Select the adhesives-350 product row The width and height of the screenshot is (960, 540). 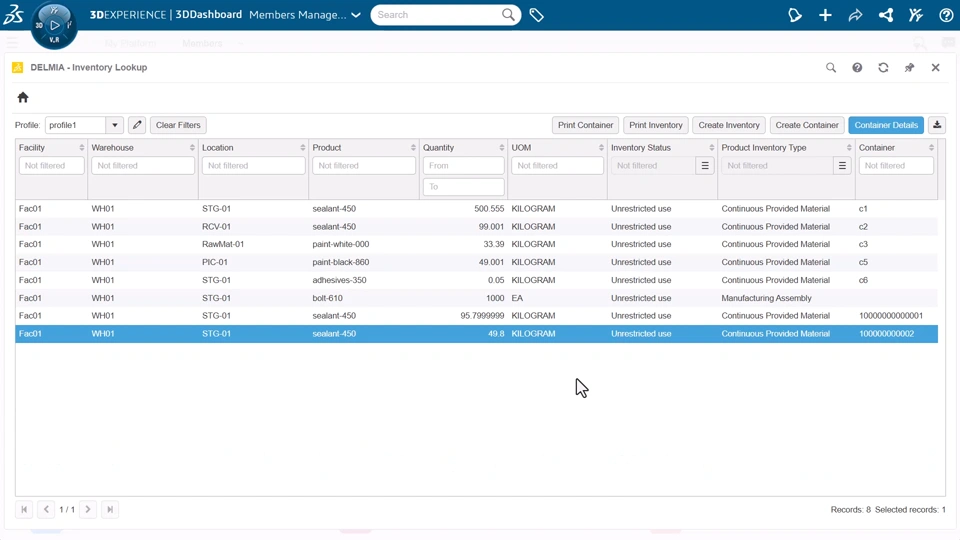click(476, 280)
